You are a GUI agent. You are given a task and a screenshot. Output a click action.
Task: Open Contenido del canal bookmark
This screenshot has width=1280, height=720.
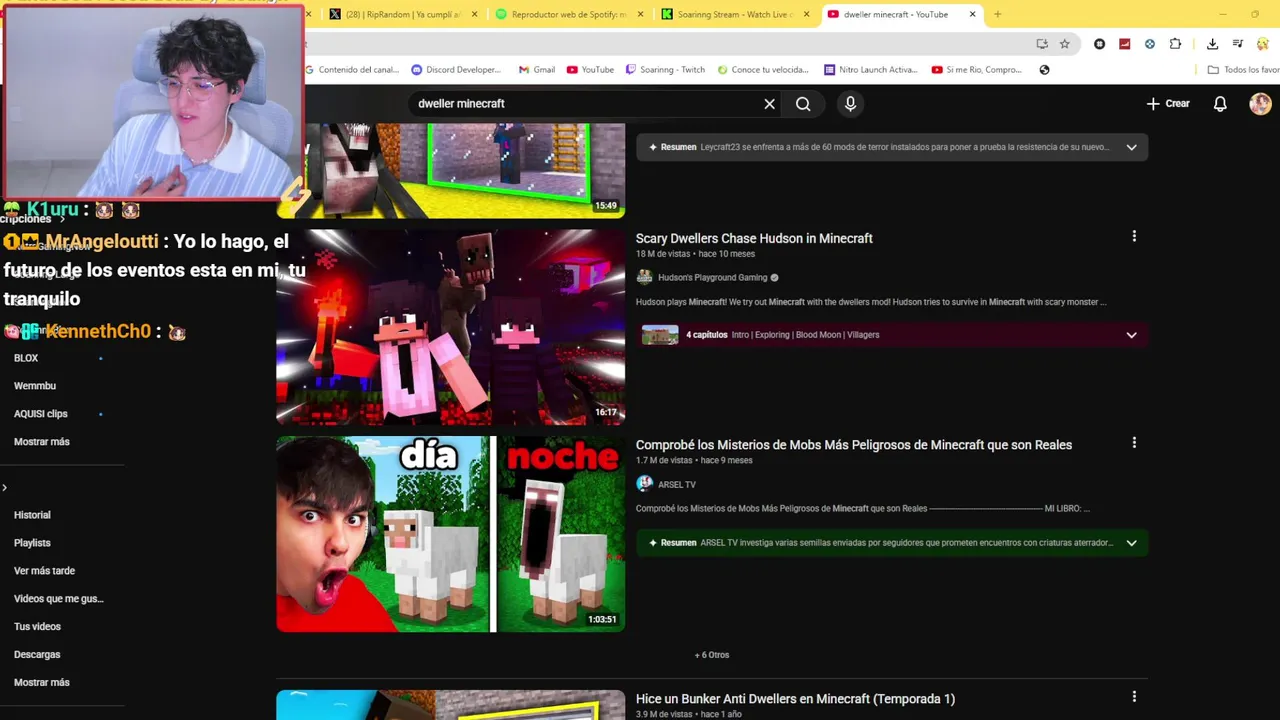click(x=352, y=70)
